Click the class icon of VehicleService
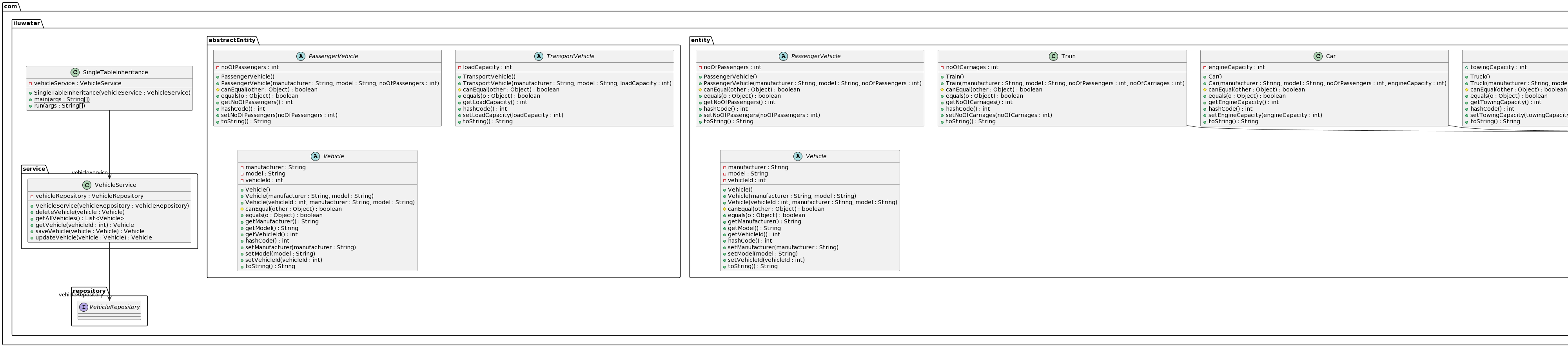 tap(87, 185)
